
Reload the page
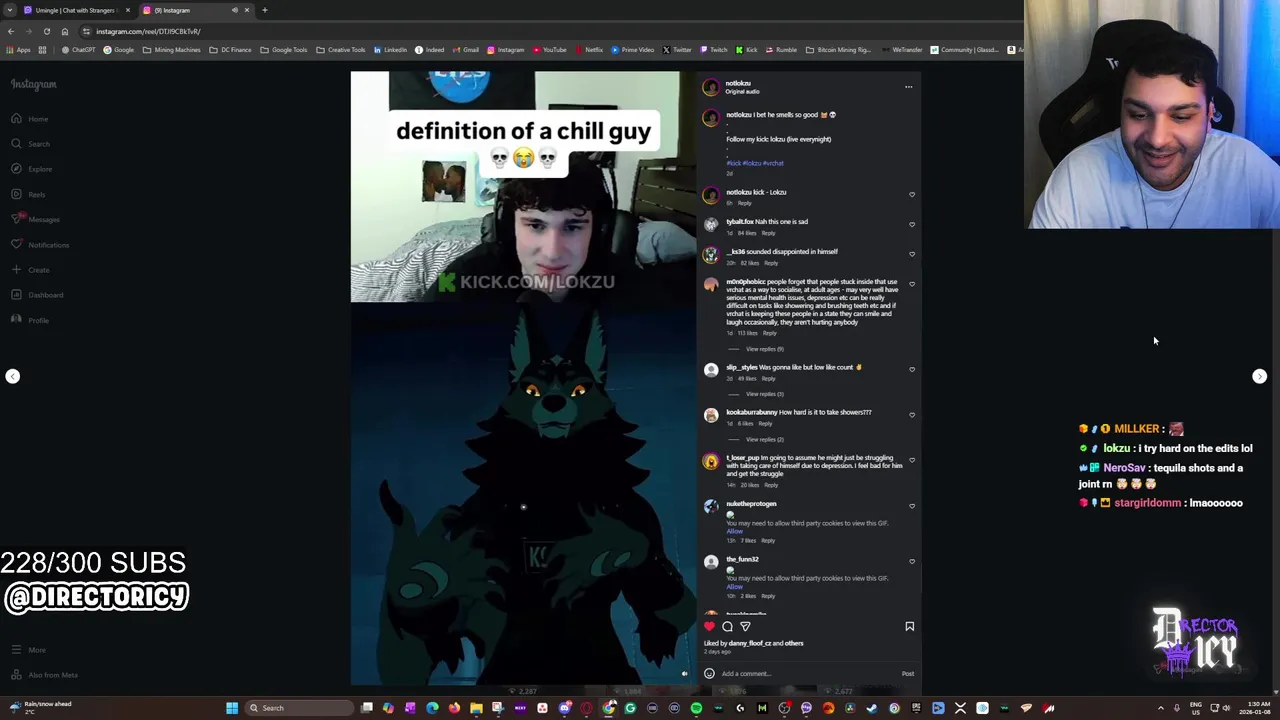[46, 31]
